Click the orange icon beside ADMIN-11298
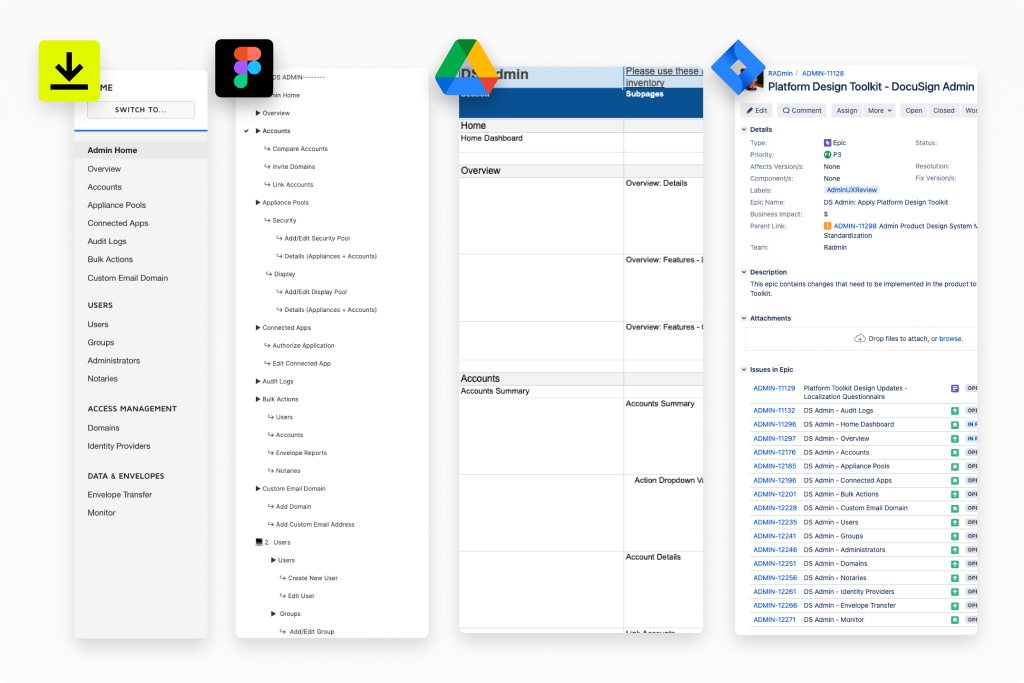 point(827,226)
